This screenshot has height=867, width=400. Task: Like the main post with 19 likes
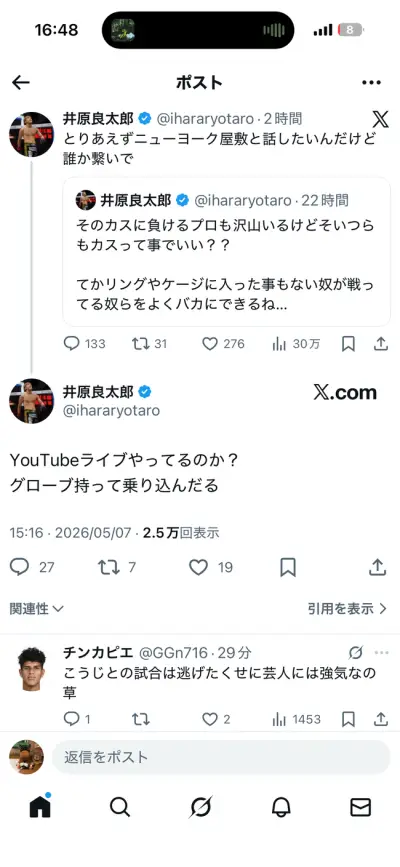(198, 567)
